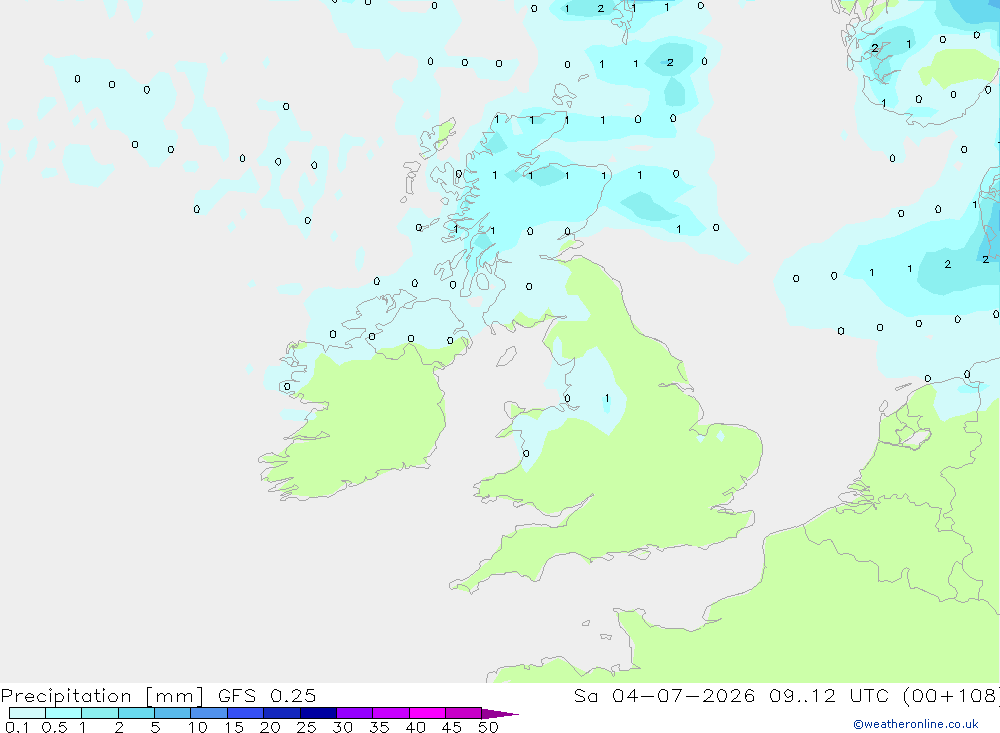Click the legend swatch between 15 and 20
Viewport: 1000px width, 733px height.
click(246, 713)
